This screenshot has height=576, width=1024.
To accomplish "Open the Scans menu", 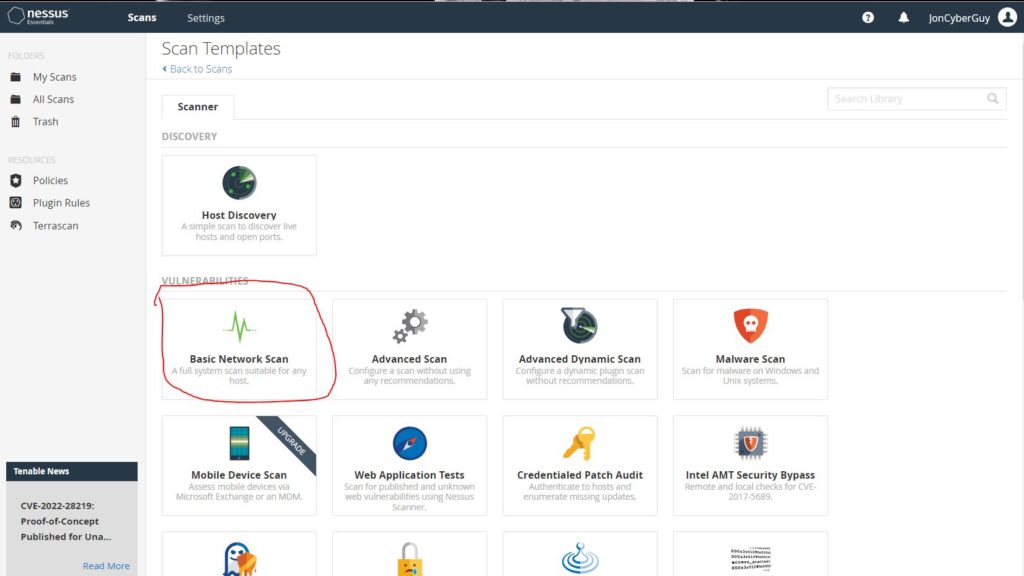I will coord(142,18).
